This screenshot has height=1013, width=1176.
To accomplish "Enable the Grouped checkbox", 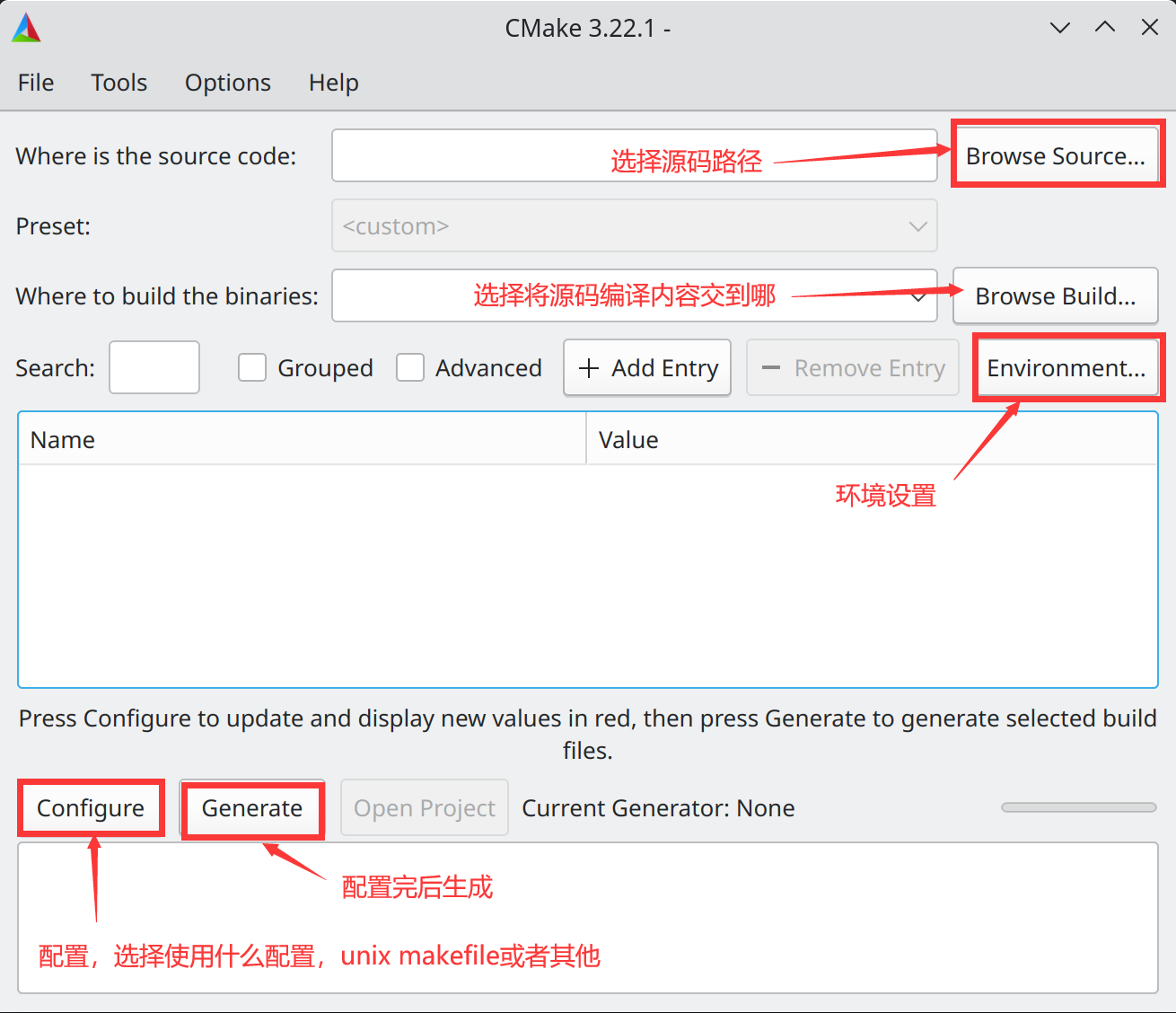I will 252,367.
